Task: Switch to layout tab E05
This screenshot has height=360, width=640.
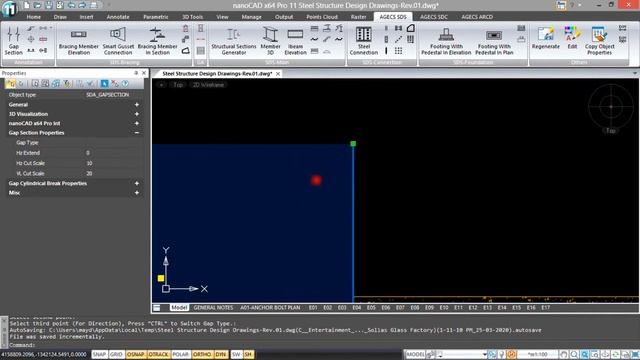Action: click(x=371, y=308)
